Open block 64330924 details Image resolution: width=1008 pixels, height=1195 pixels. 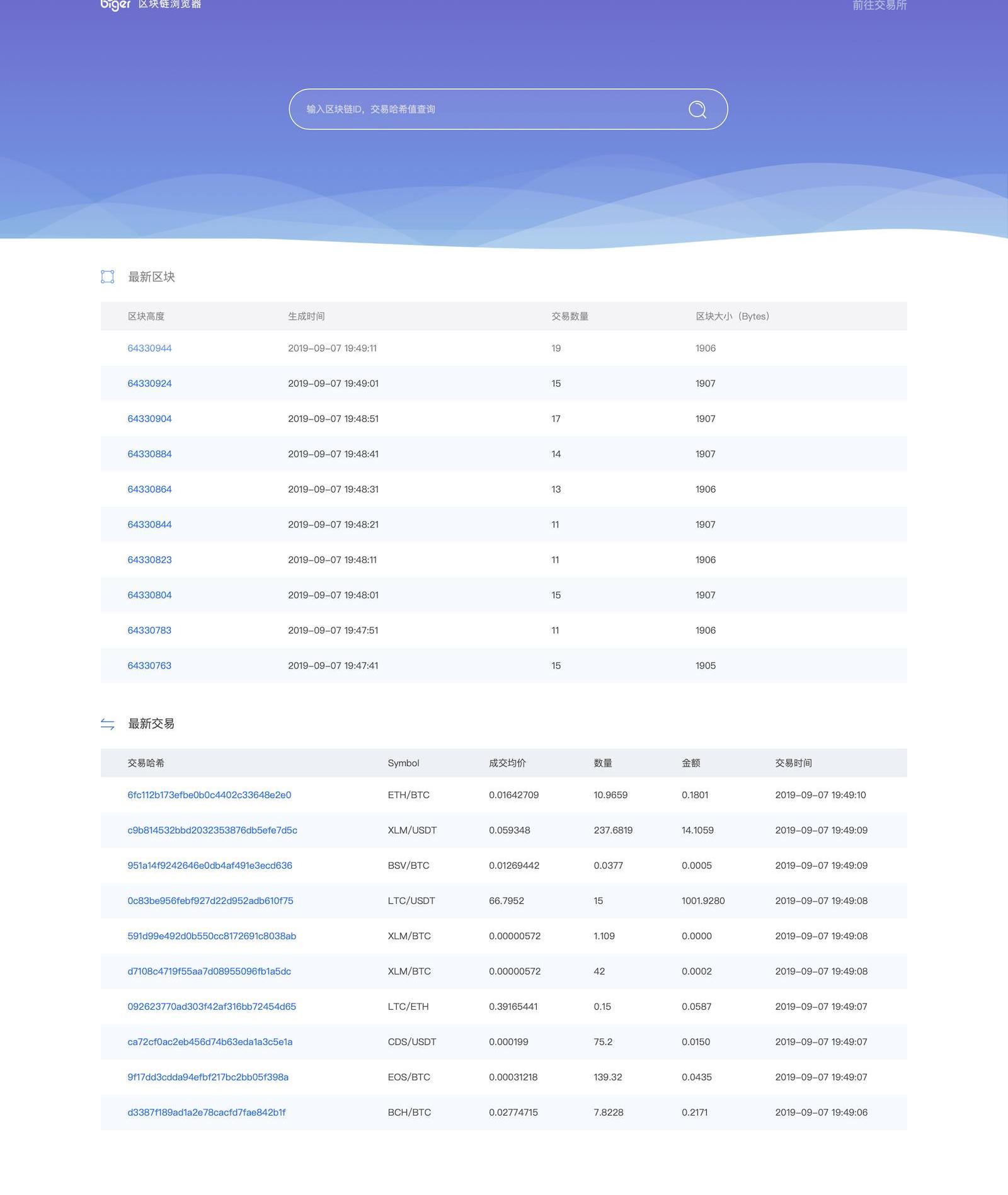coord(149,384)
